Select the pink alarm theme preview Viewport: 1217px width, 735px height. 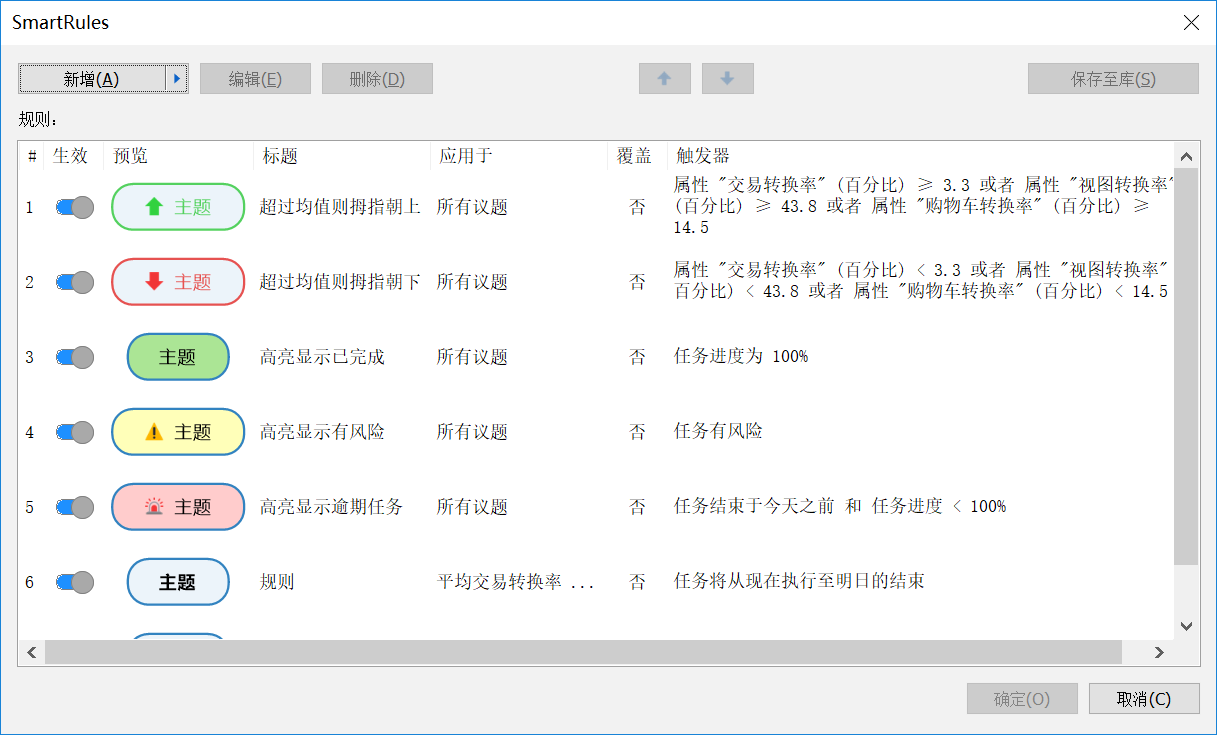click(x=178, y=507)
